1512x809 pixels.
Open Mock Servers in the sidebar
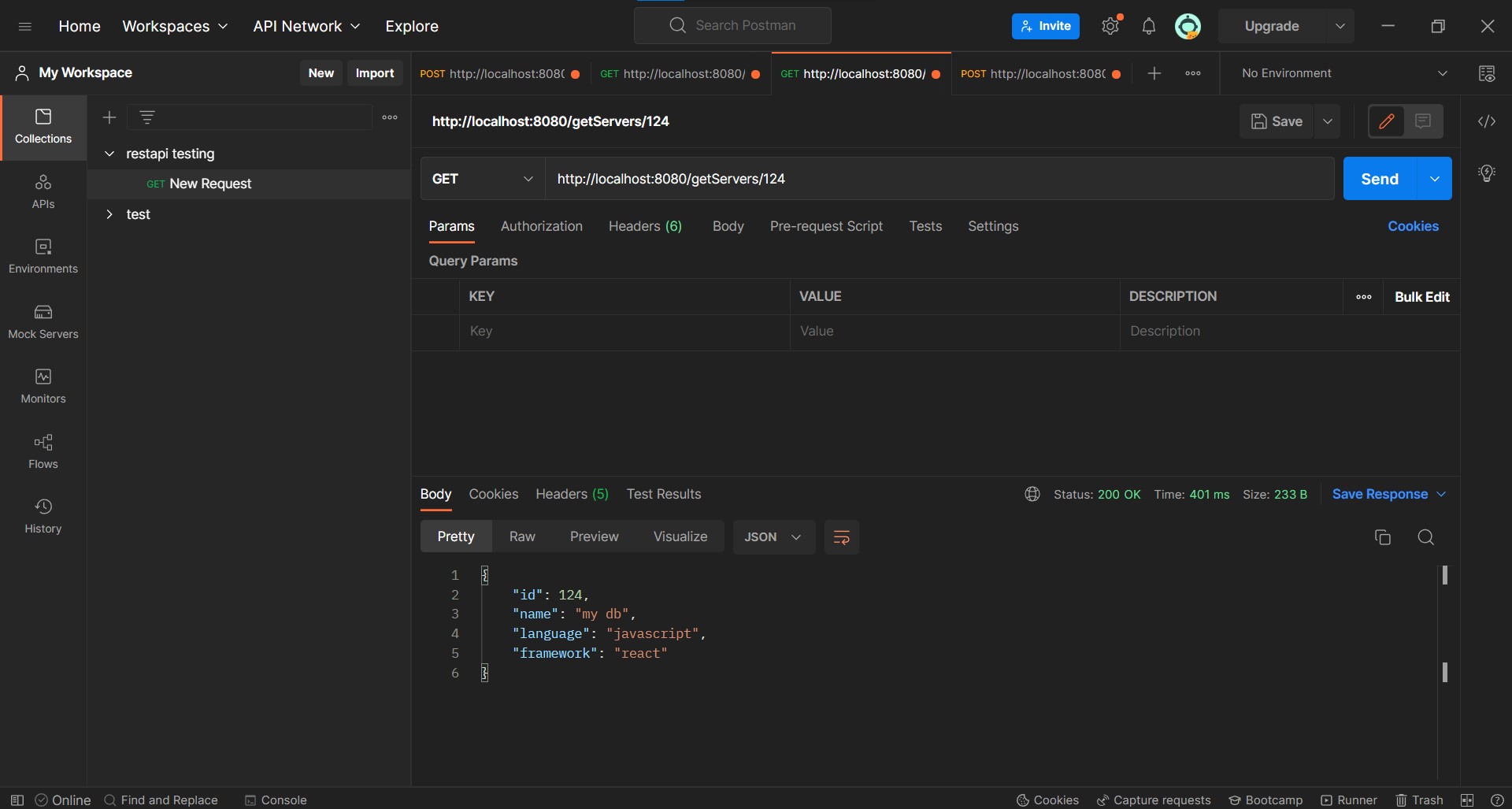[43, 323]
